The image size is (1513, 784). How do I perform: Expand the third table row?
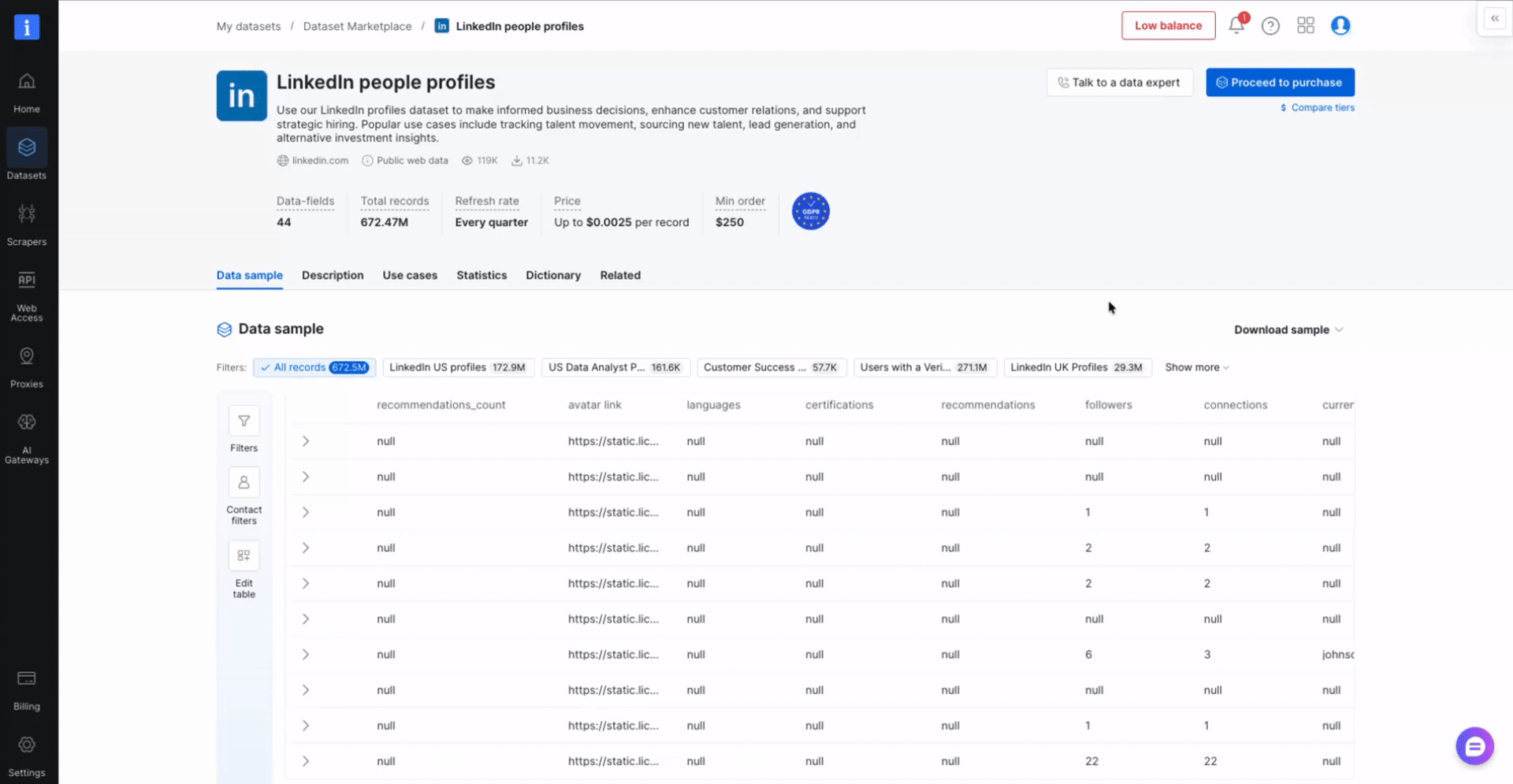coord(306,512)
